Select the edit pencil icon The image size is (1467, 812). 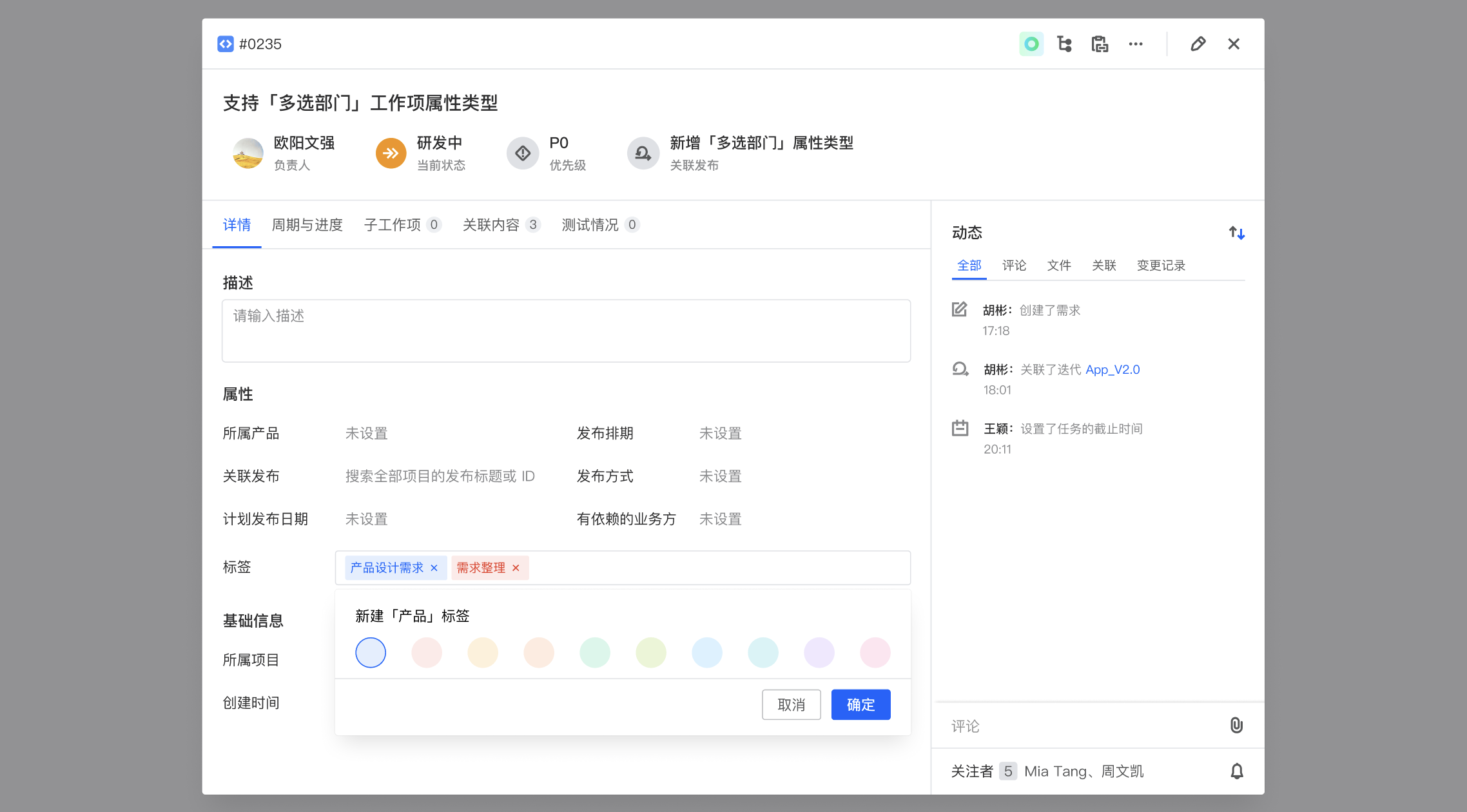[1198, 43]
